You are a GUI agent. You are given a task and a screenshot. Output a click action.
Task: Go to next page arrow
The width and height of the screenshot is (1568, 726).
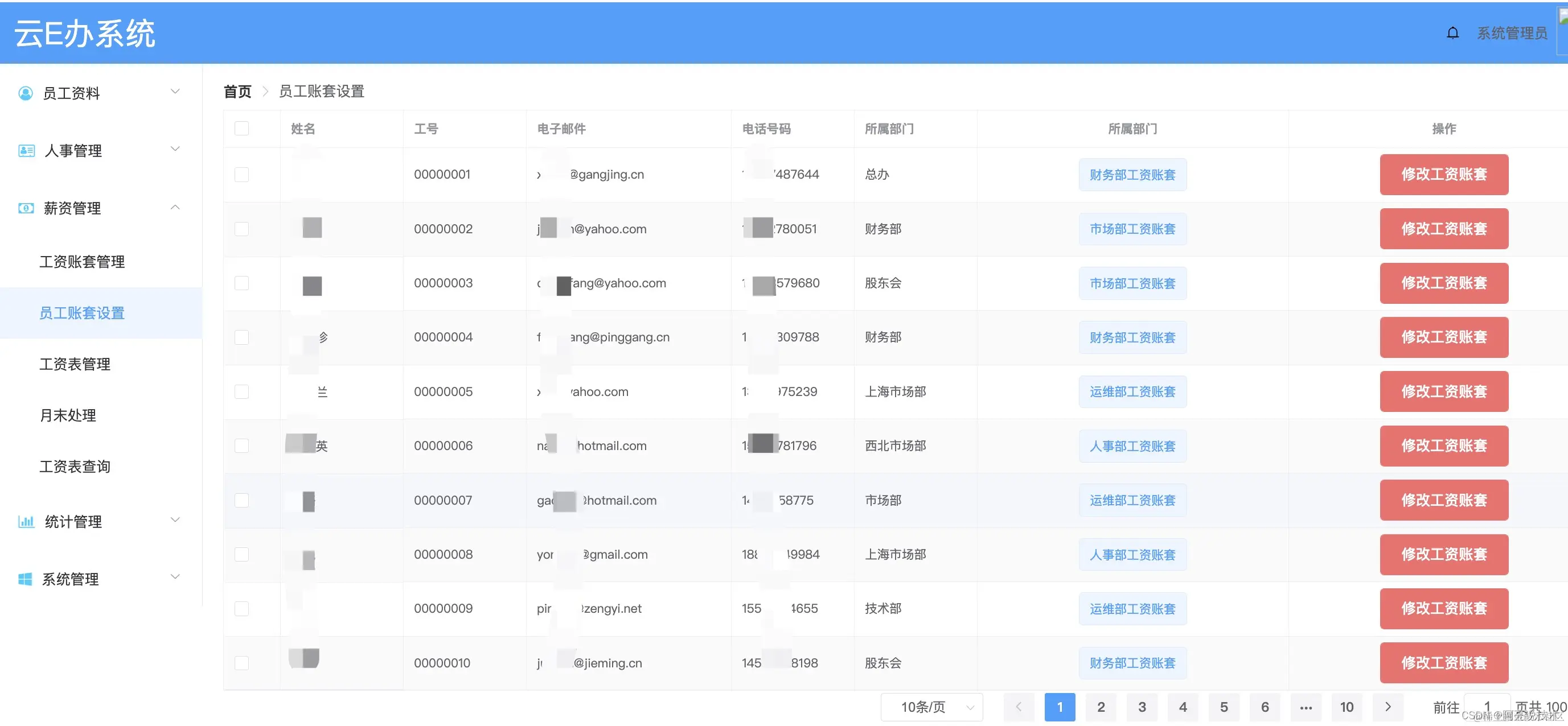[x=1387, y=707]
